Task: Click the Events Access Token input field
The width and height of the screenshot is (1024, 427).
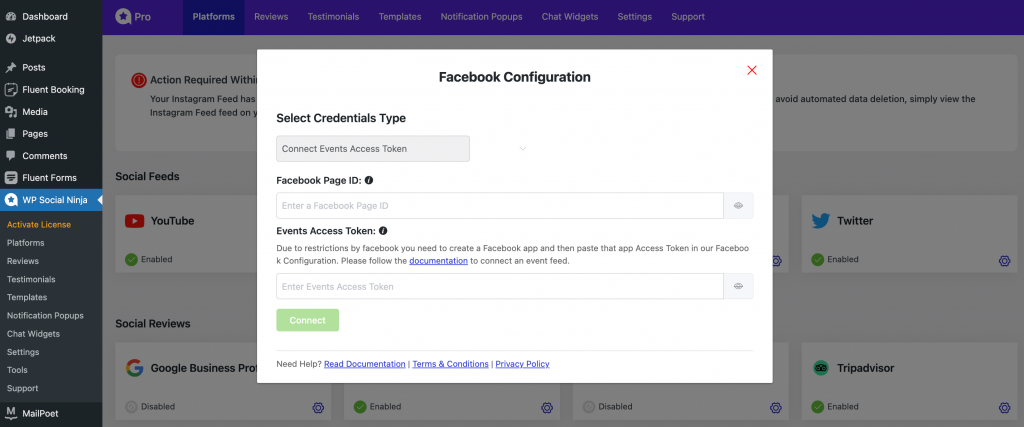Action: [500, 287]
